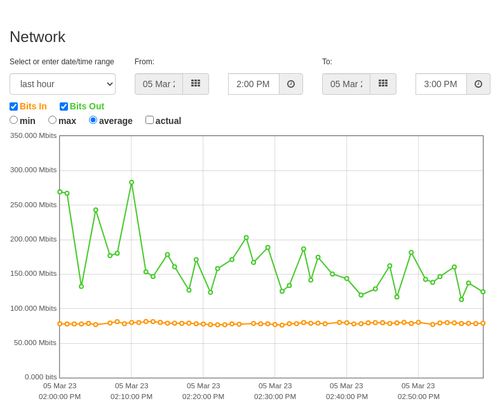Click the 50.000 Mbits axis label
This screenshot has height=403, width=500.
tap(35, 343)
